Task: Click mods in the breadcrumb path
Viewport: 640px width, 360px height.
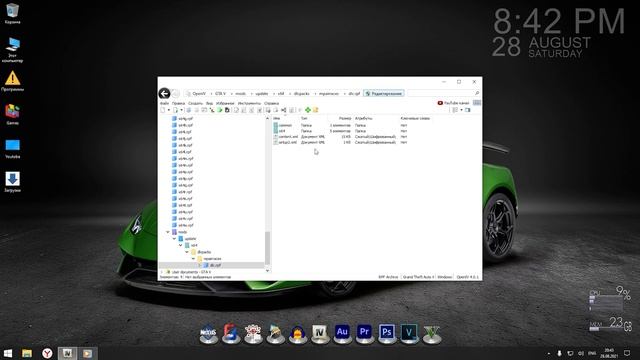Action: click(x=241, y=93)
